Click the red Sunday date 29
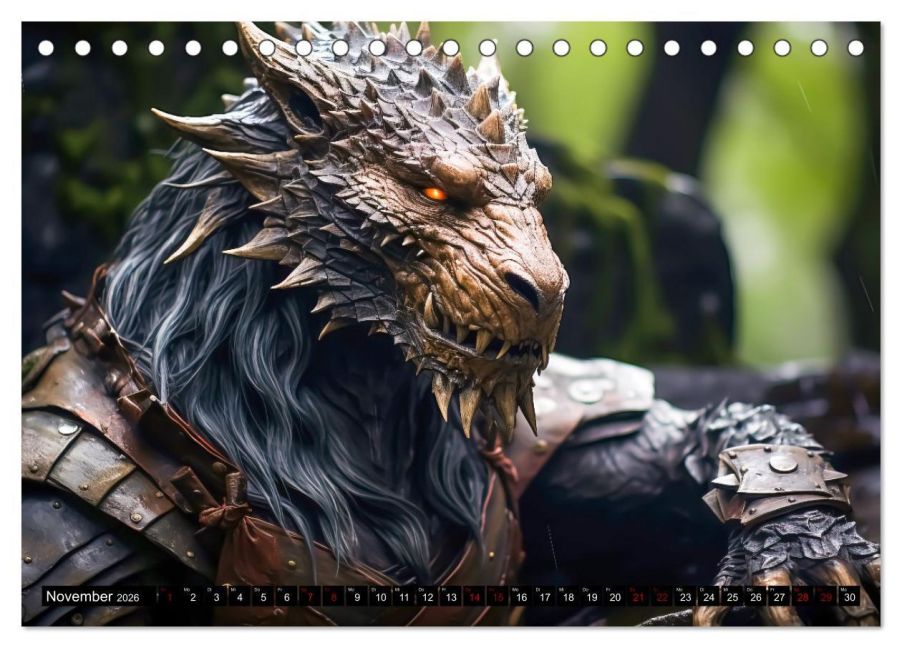 (x=826, y=597)
